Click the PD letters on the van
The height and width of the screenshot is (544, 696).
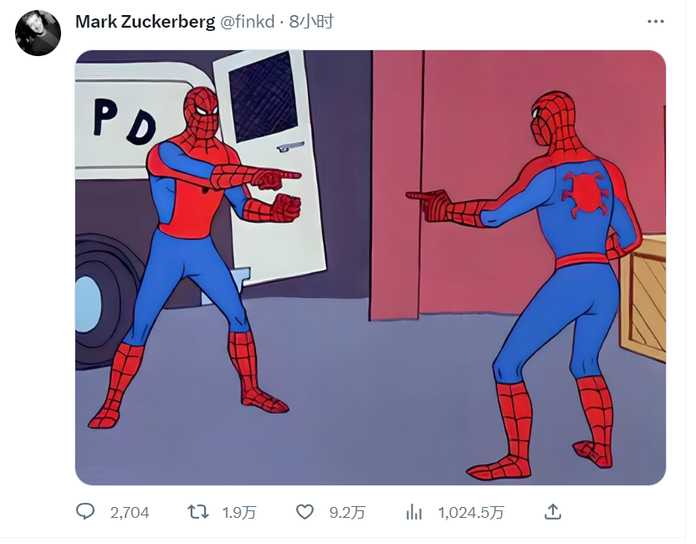125,121
